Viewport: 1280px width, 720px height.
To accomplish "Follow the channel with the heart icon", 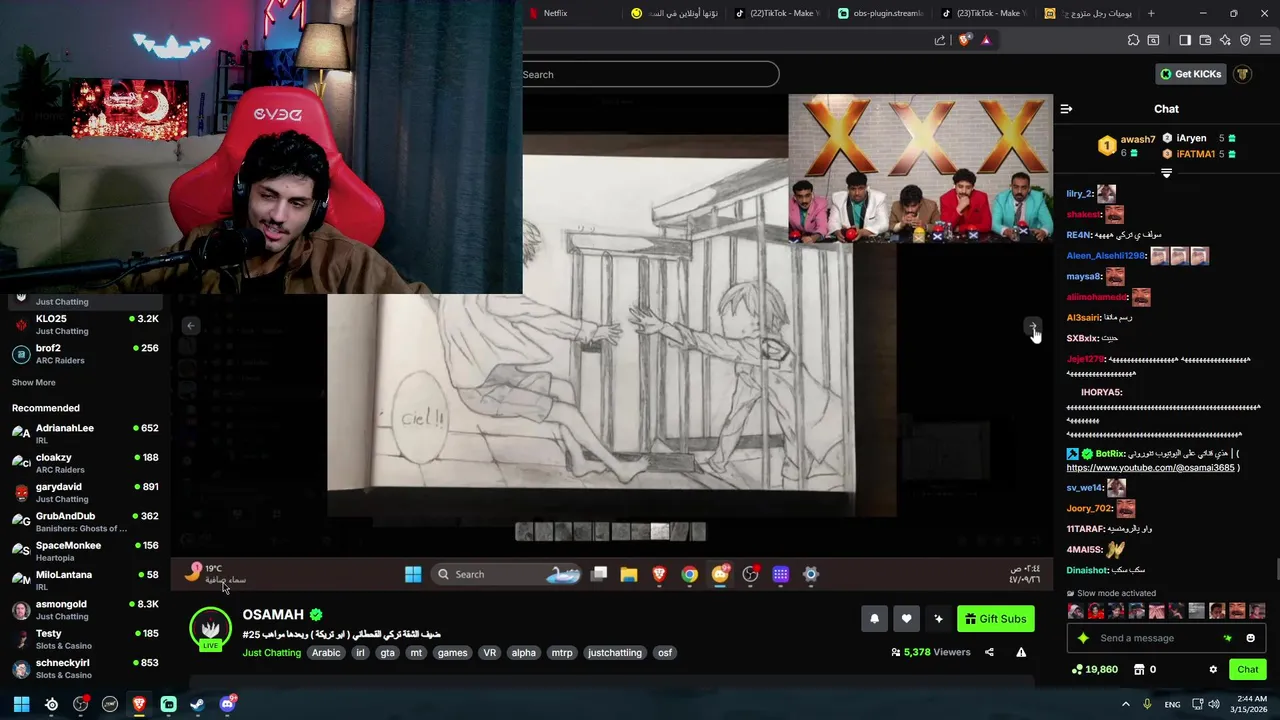I will point(906,619).
